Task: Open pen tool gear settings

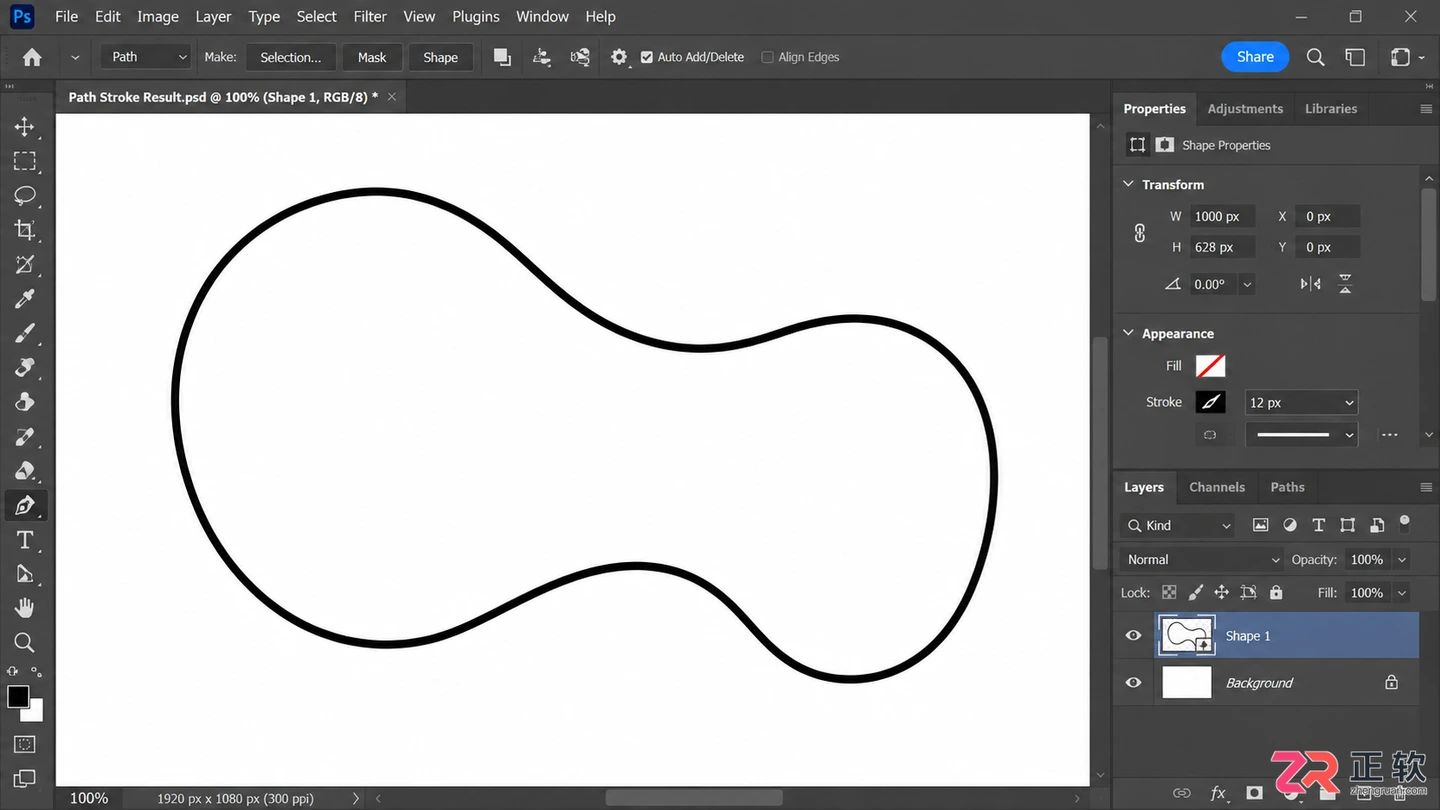Action: pos(619,57)
